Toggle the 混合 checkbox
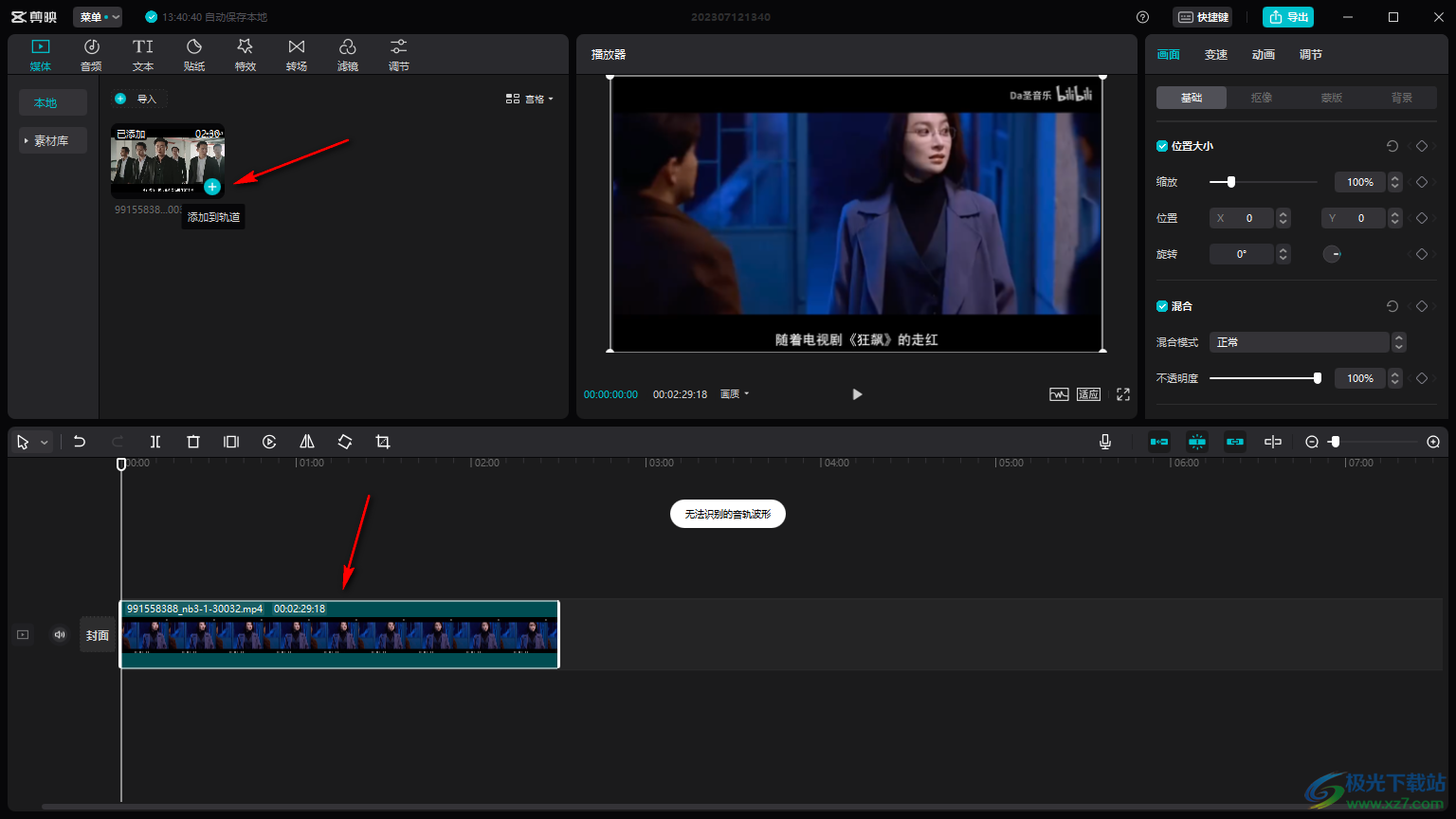1456x819 pixels. pos(1162,306)
